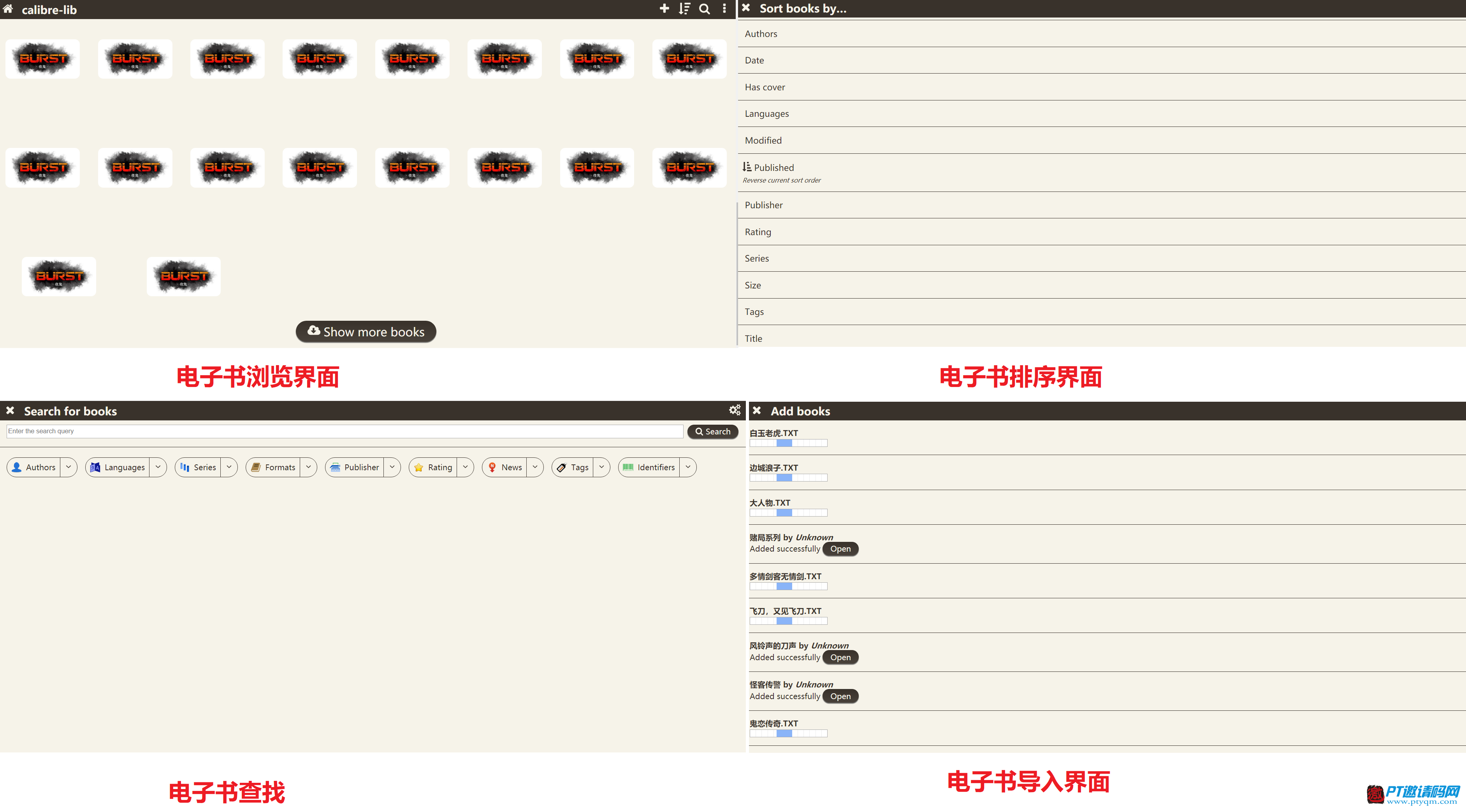Image resolution: width=1466 pixels, height=812 pixels.
Task: Click the magnifier search icon in top bar
Action: [x=705, y=9]
